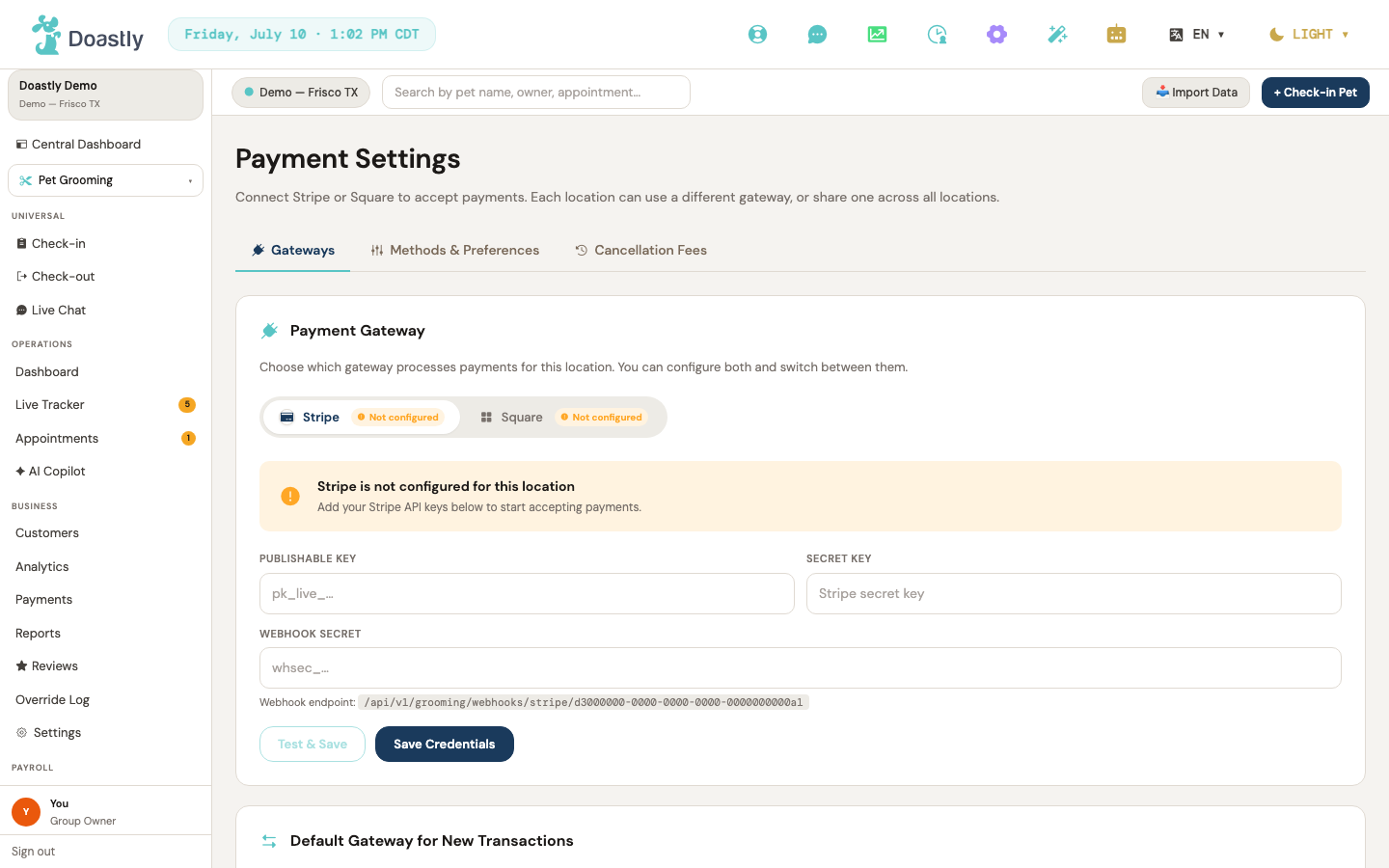Click the clock with person icon
This screenshot has height=868, width=1389.
pos(937,35)
